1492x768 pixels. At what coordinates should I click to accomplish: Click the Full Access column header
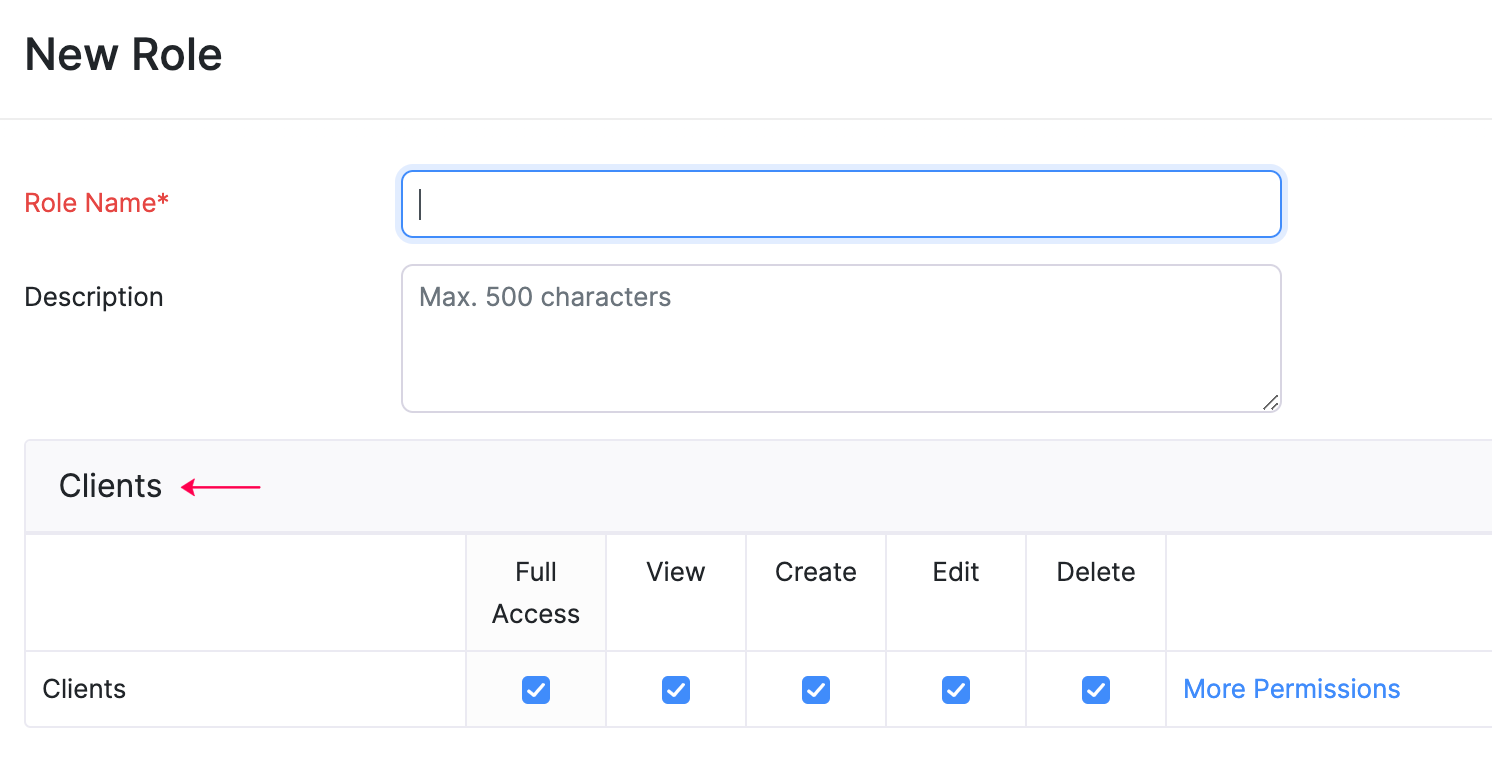coord(536,592)
